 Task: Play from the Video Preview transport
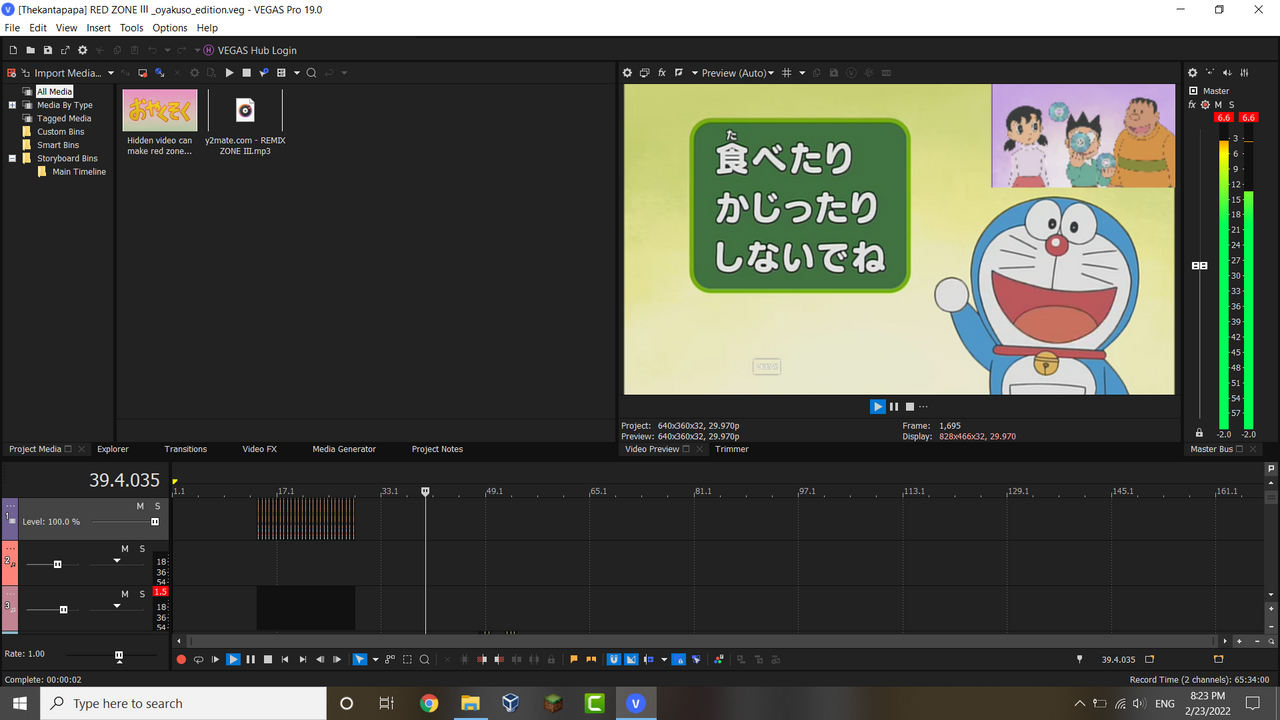coord(878,406)
